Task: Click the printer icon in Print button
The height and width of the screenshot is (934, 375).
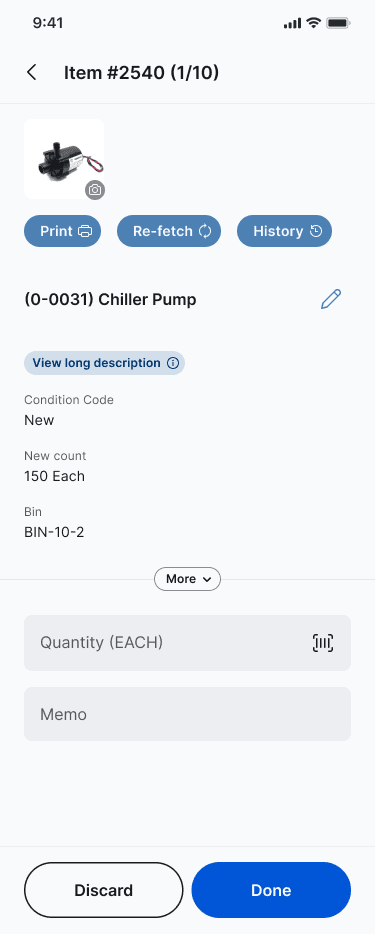Action: click(85, 231)
